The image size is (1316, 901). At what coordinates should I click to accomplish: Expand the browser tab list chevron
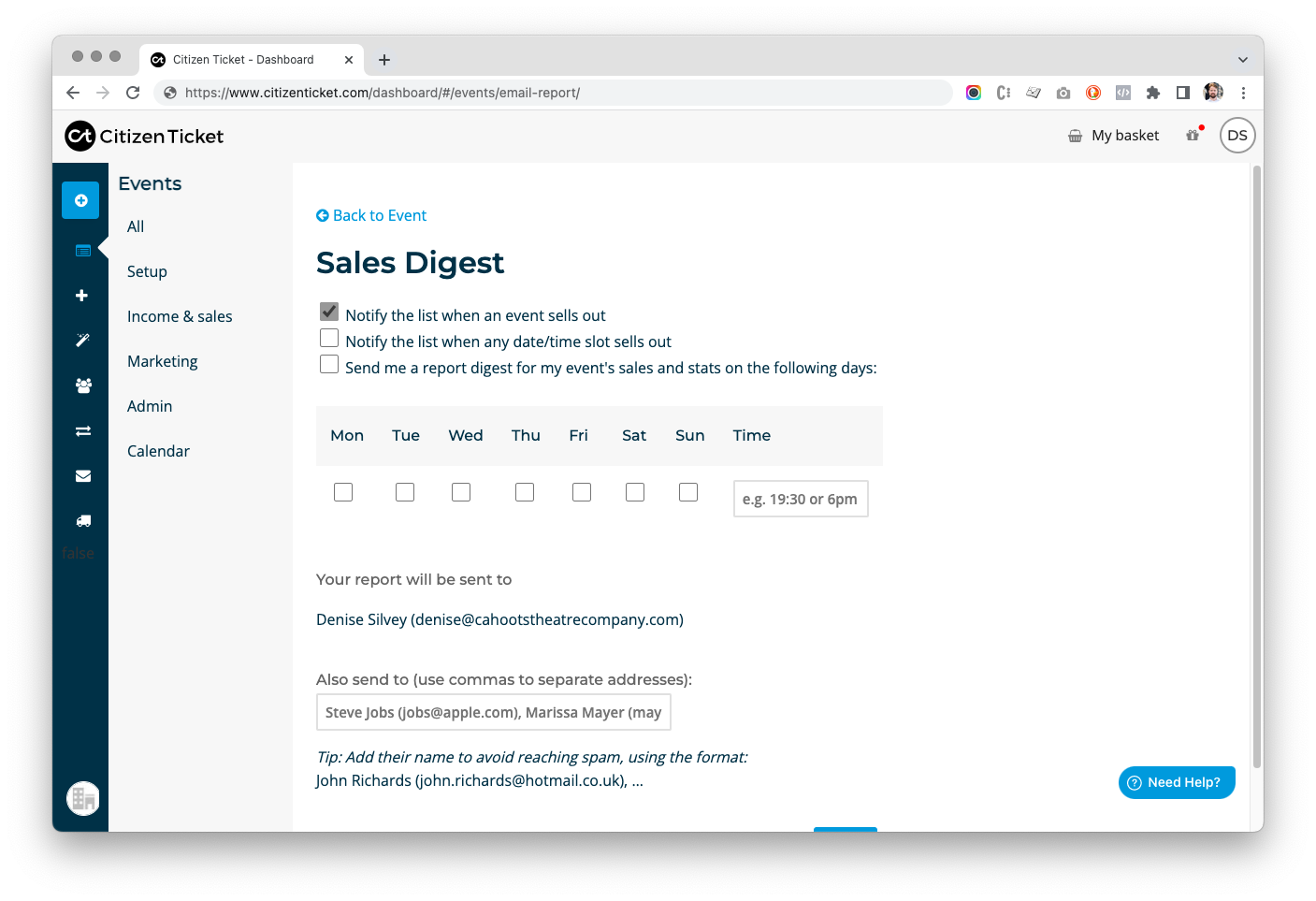(x=1243, y=60)
